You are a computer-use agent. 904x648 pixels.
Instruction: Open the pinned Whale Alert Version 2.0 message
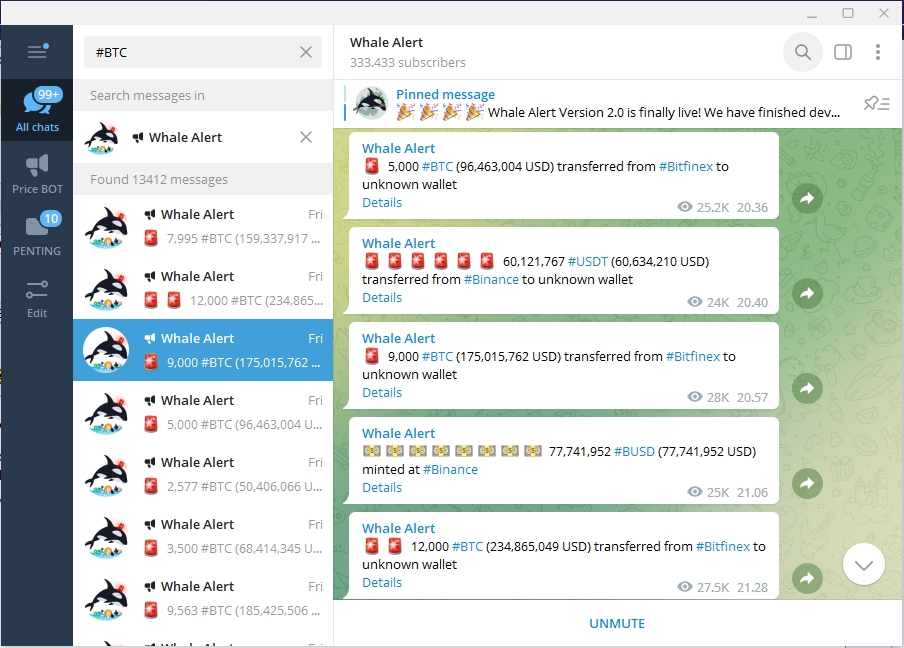click(617, 104)
